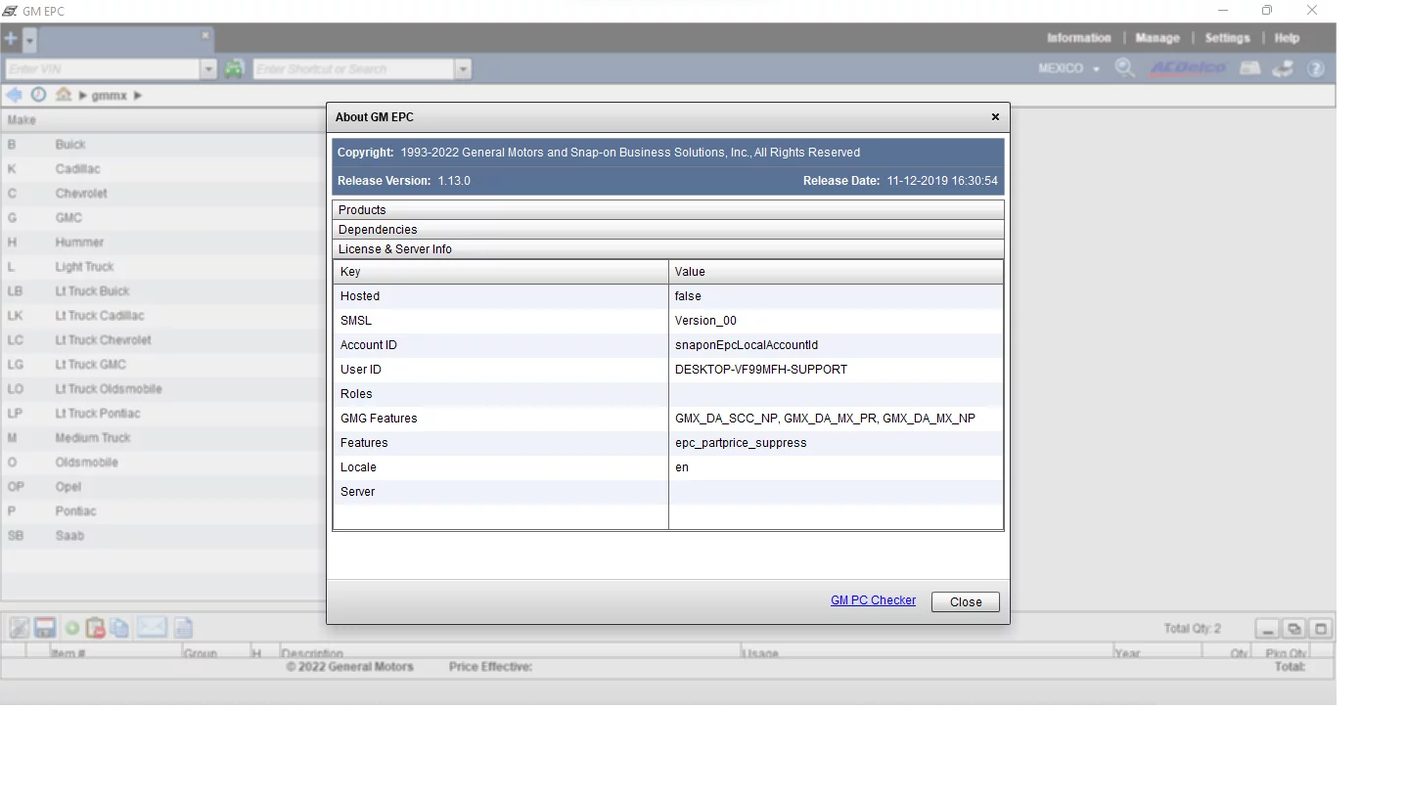Click the Enter Shortcut or Search field

[353, 69]
